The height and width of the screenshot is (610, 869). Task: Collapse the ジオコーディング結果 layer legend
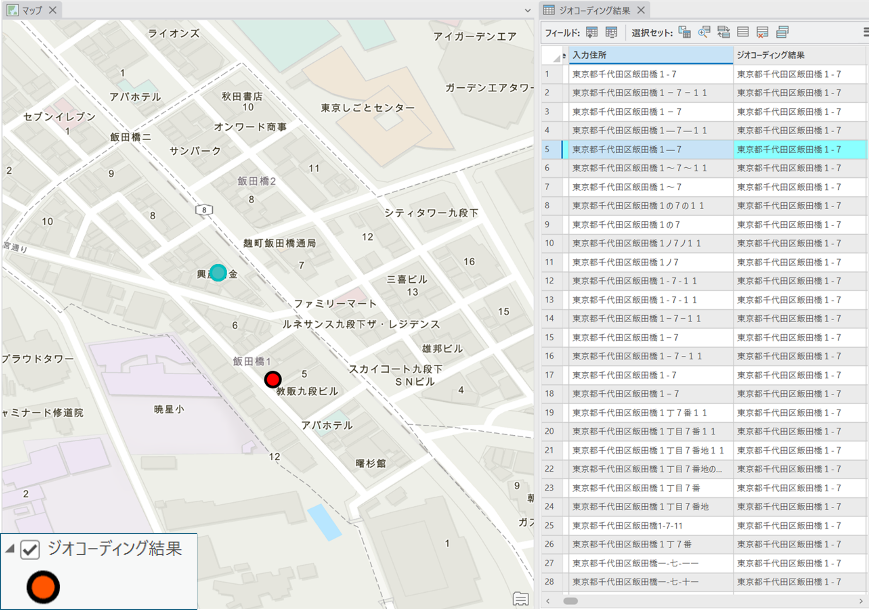point(9,549)
